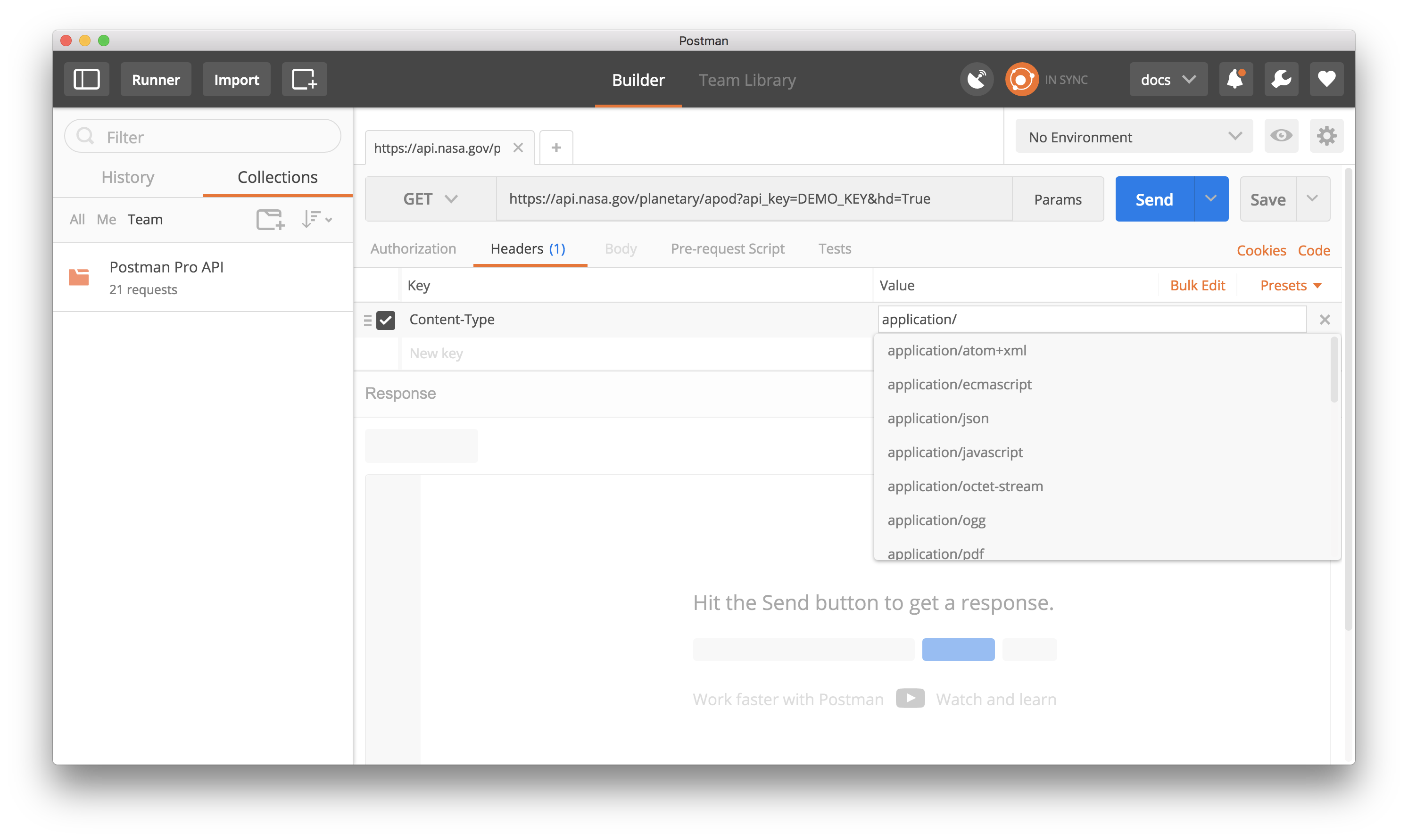
Task: Uncheck the Content-Type header checkbox
Action: point(386,321)
